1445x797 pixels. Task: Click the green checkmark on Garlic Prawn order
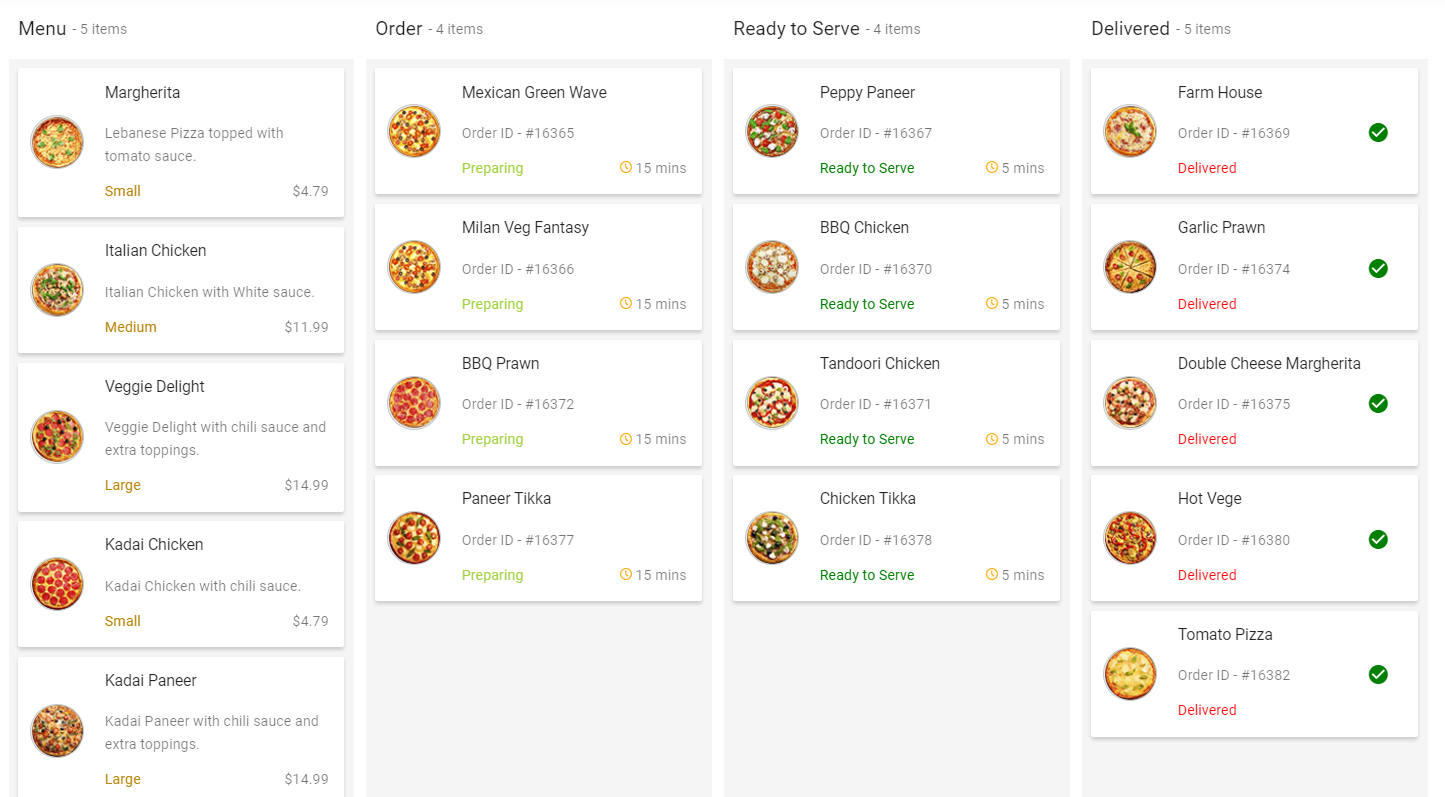pos(1378,268)
